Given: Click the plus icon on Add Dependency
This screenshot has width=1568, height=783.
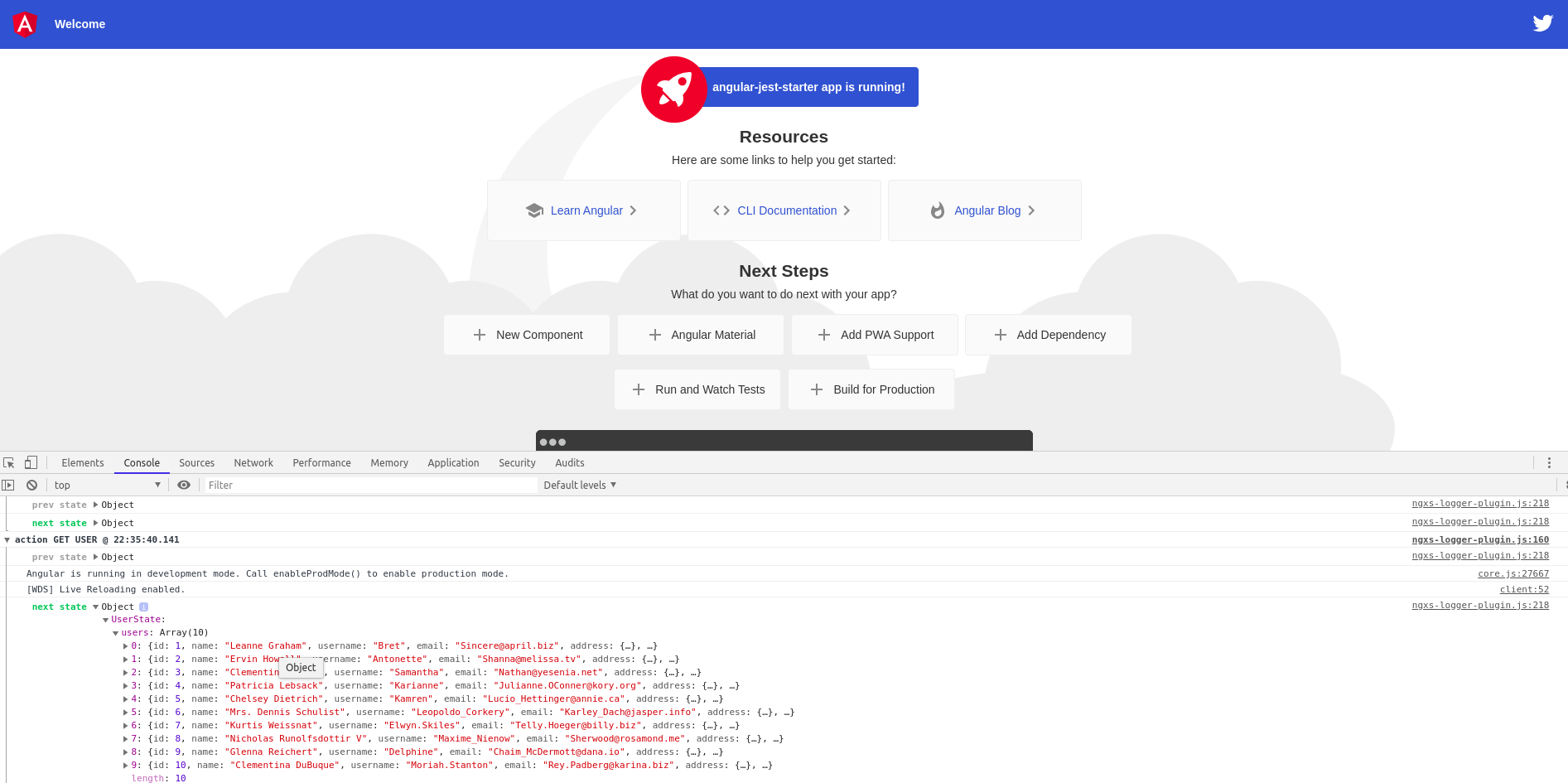Looking at the screenshot, I should coord(1001,335).
